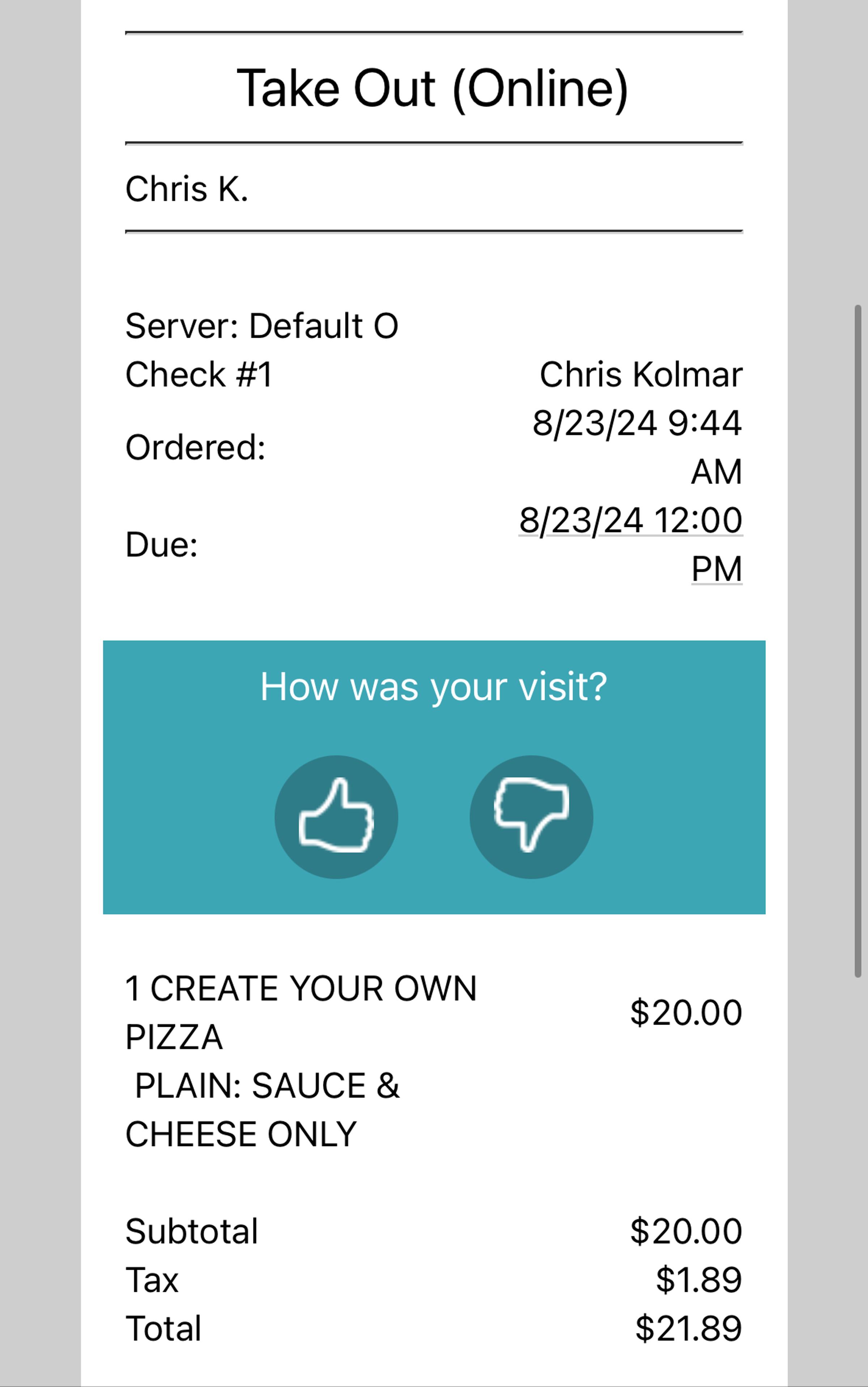
Task: Click the vertical scrollbar on the right
Action: tap(858, 640)
